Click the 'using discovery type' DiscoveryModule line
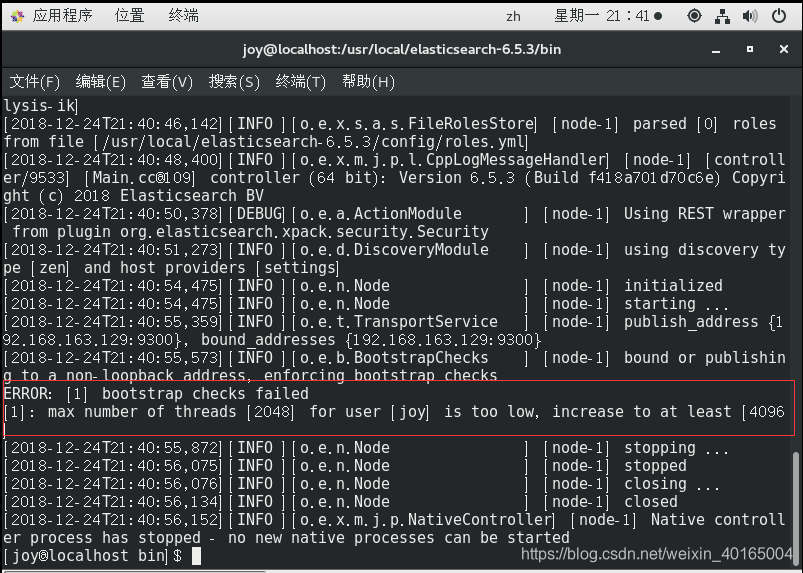Screen dimensions: 803x573 click(394, 249)
